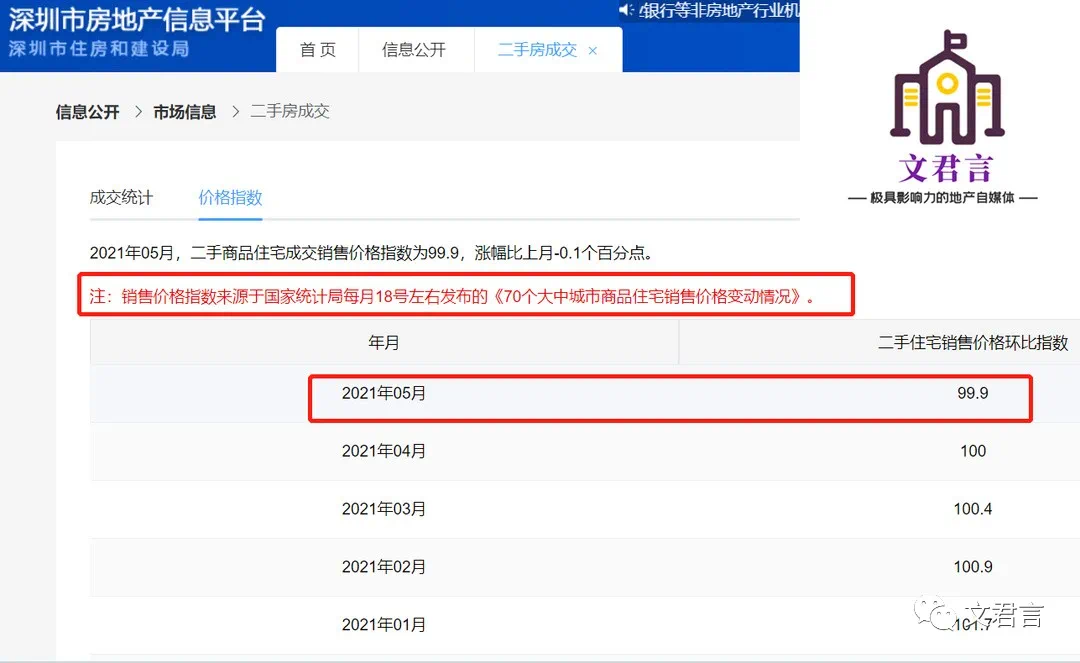Click the breadcrumb arrow after 市场信息
The width and height of the screenshot is (1080, 663).
(x=235, y=112)
